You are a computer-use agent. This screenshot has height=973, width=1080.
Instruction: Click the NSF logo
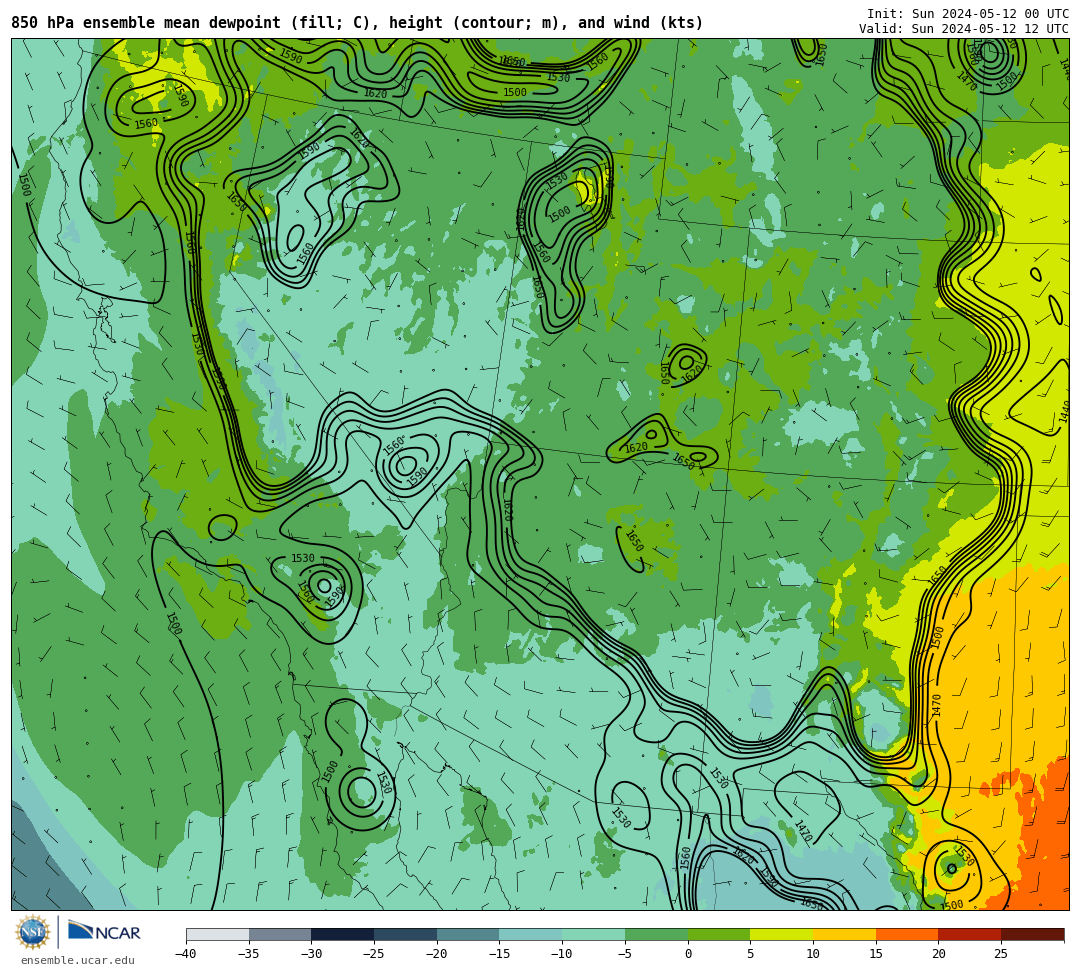[32, 933]
